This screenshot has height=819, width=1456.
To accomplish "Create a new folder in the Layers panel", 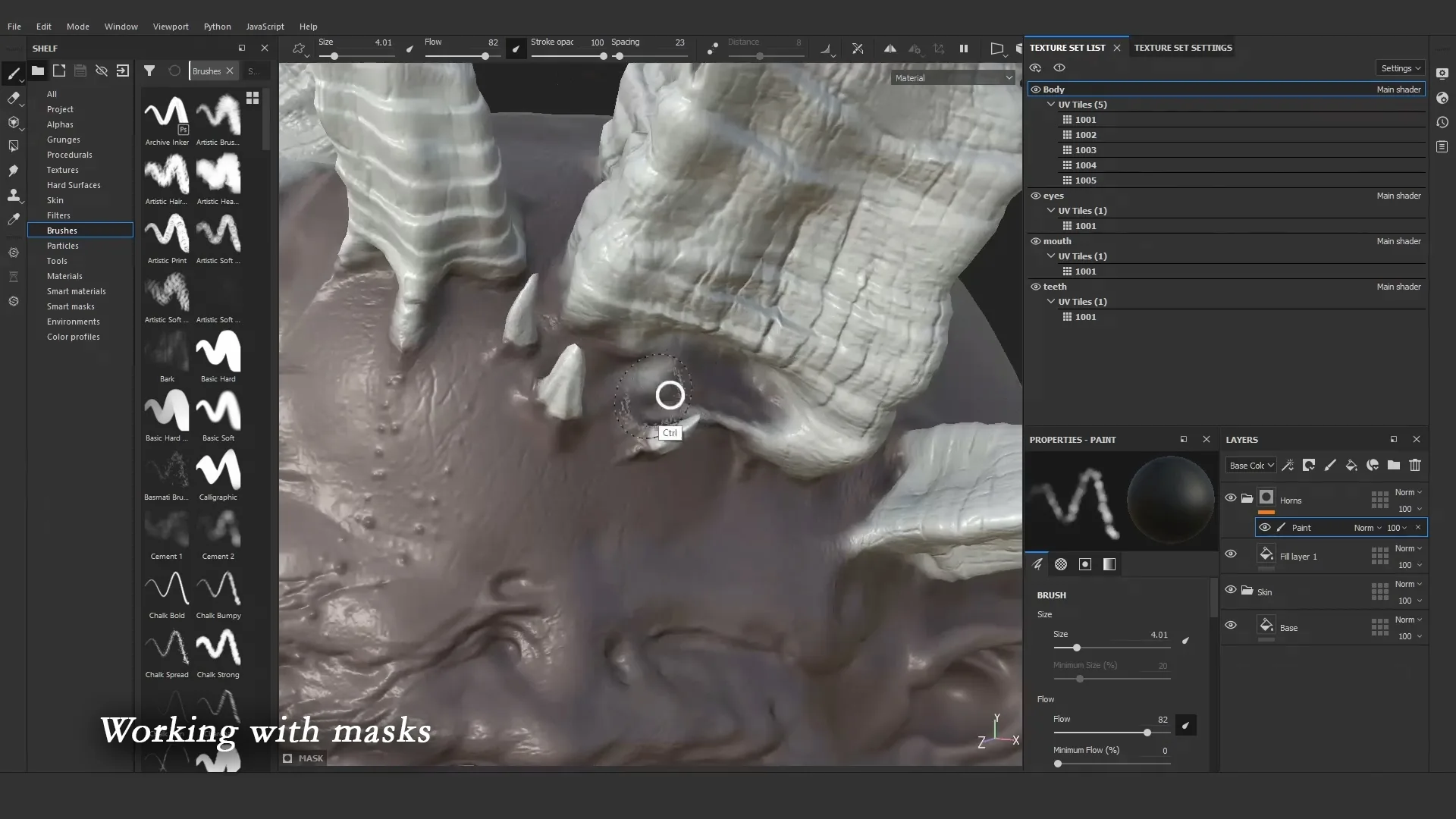I will pyautogui.click(x=1394, y=465).
